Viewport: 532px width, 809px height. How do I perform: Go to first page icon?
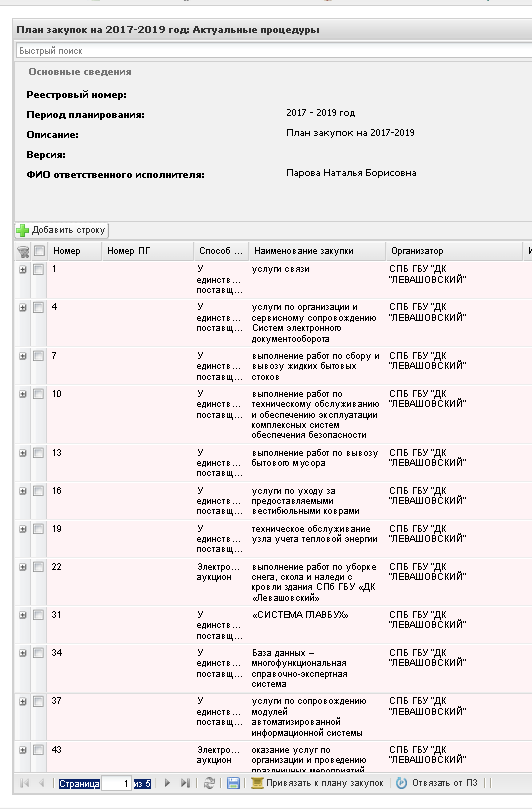(24, 783)
